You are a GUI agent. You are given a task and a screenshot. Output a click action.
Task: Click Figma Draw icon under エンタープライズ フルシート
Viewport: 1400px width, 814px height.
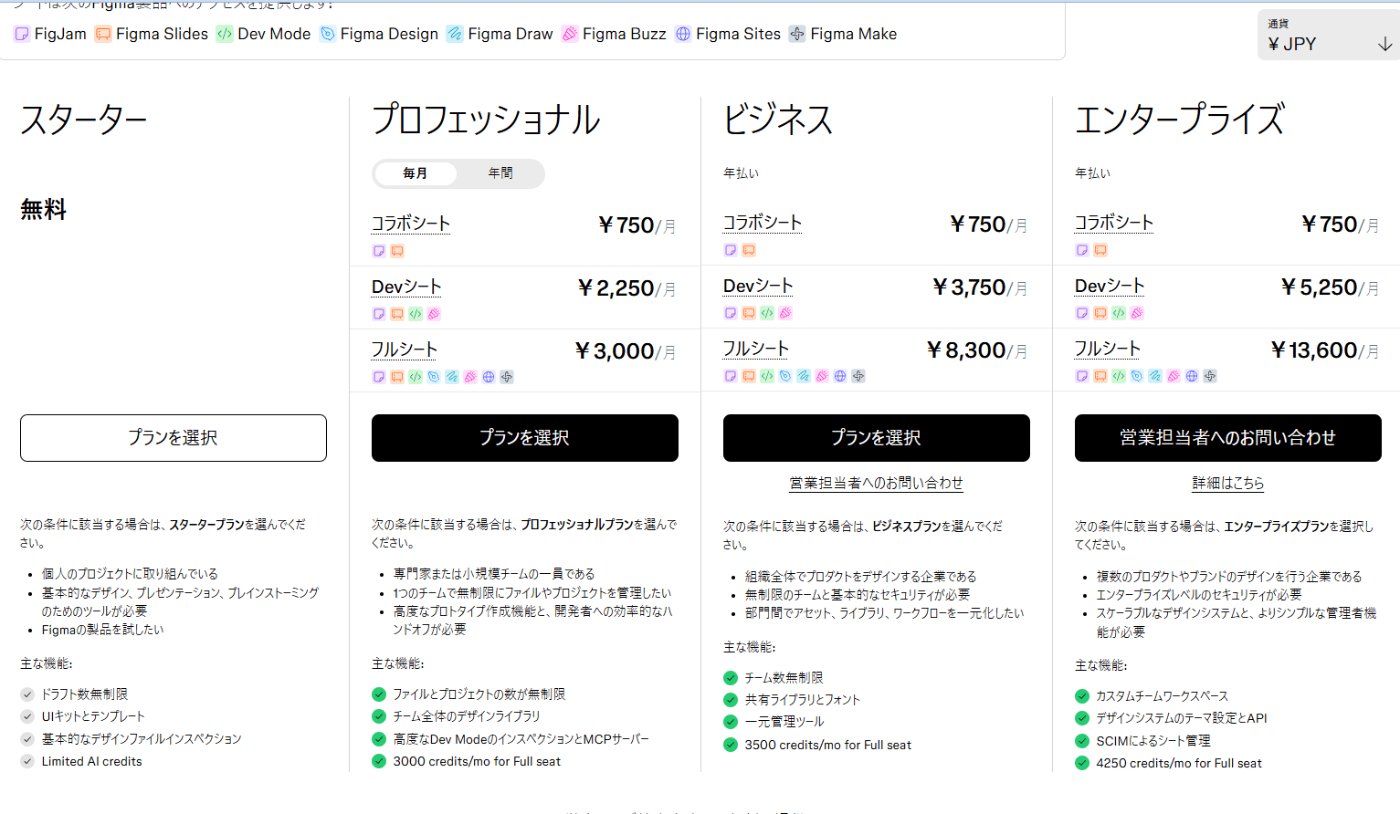click(1155, 376)
